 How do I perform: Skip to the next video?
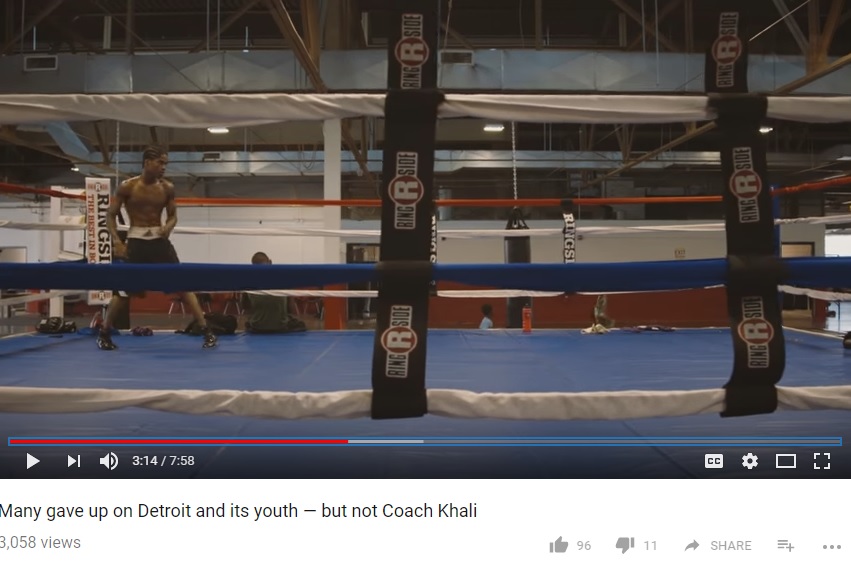74,461
